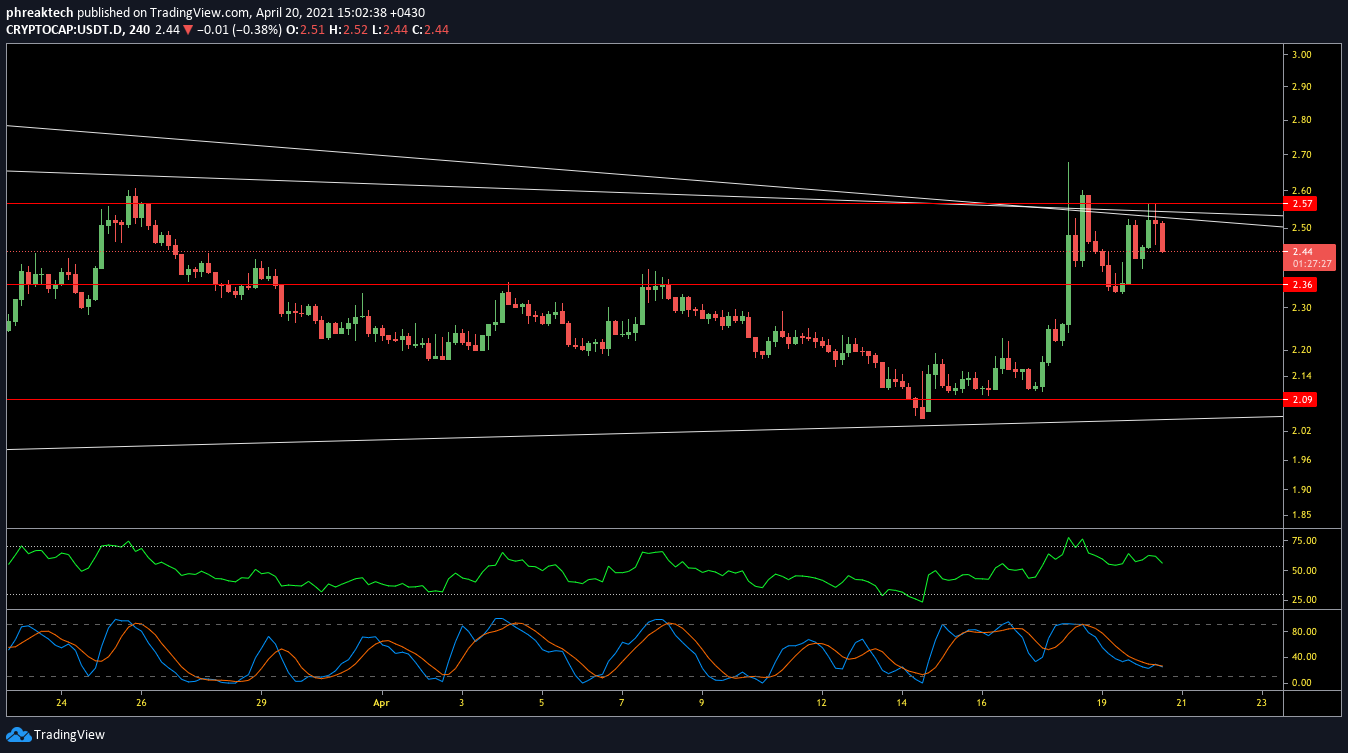
Task: Click the red 2.57 price label
Action: coord(1302,204)
